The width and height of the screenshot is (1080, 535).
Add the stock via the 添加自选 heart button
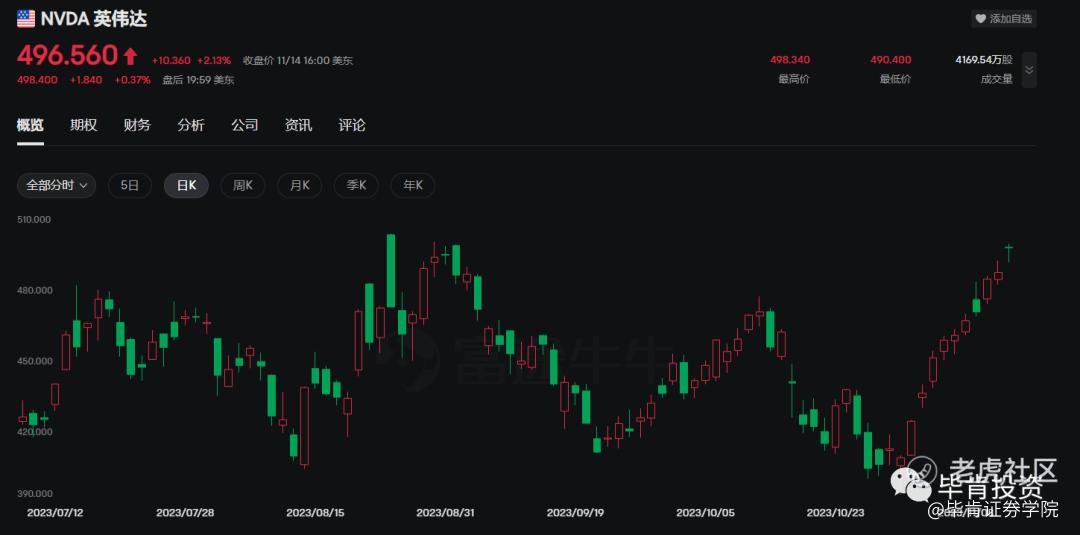point(1004,19)
